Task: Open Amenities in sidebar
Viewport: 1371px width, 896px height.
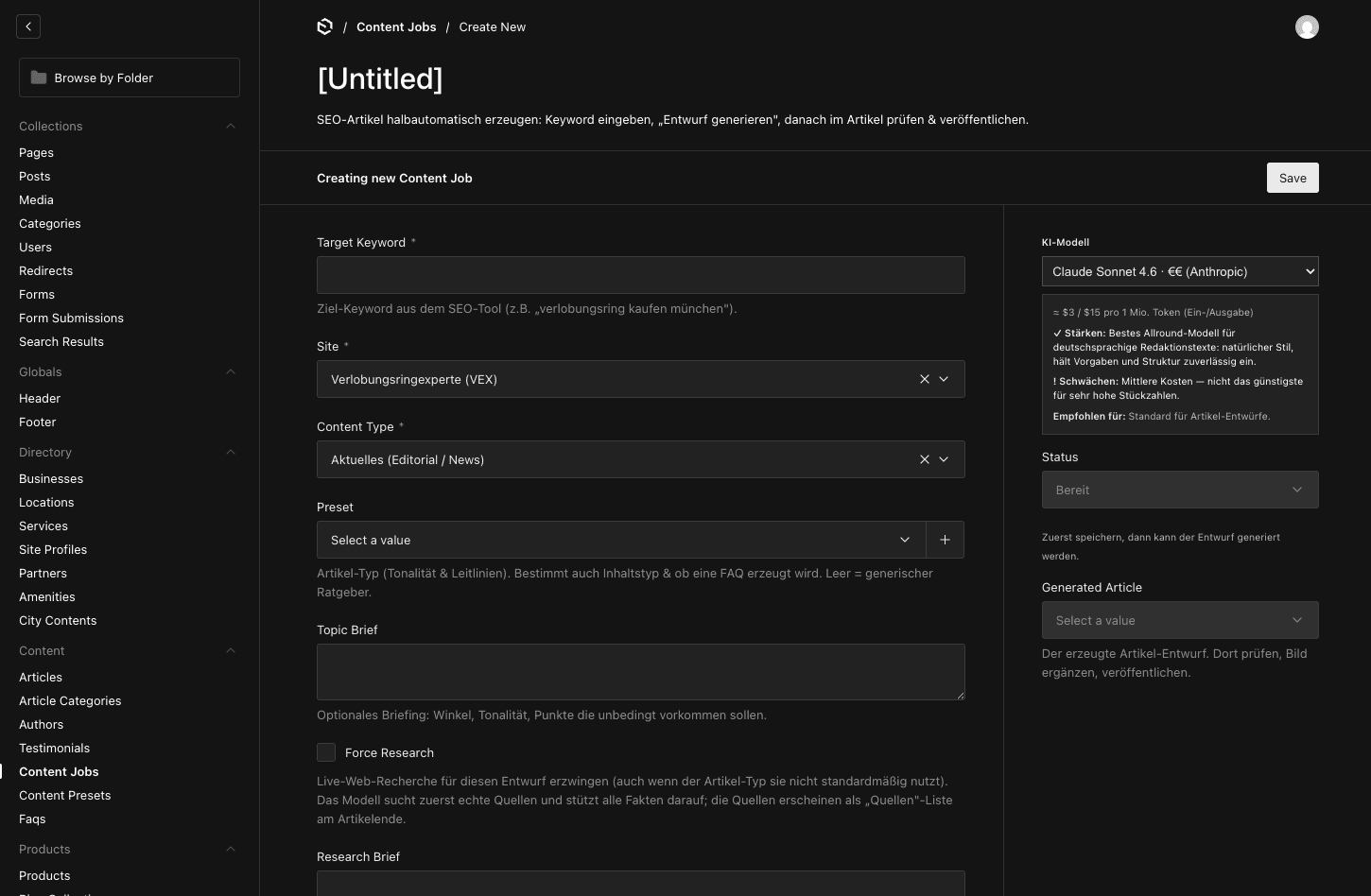Action: (47, 596)
